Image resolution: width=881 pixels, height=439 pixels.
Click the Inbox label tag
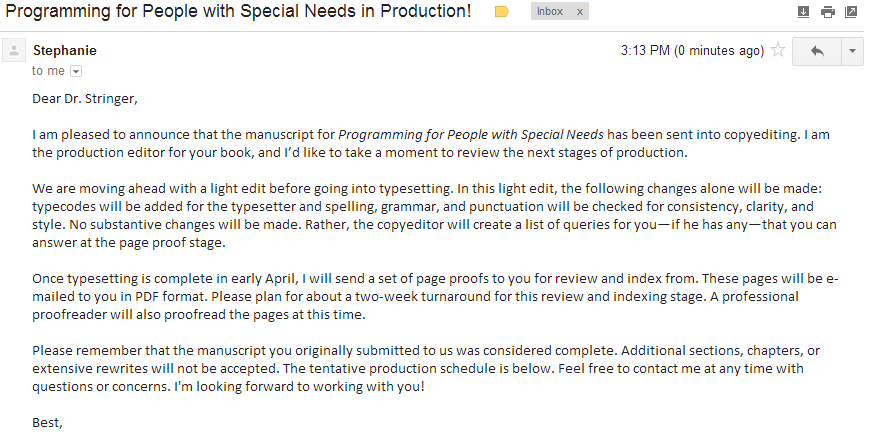coord(550,12)
